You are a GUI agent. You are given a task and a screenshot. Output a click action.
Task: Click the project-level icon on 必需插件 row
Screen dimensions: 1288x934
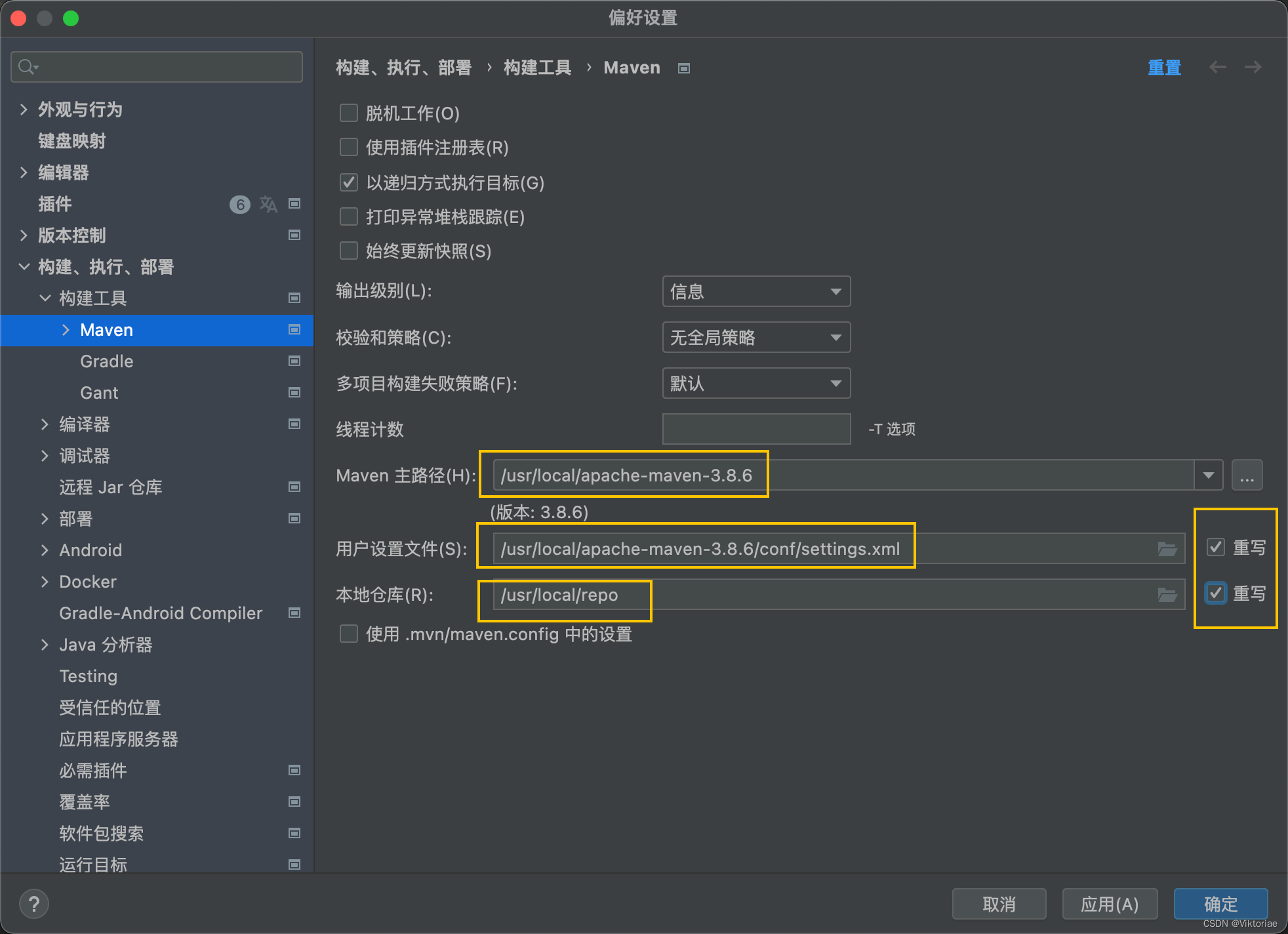click(294, 770)
